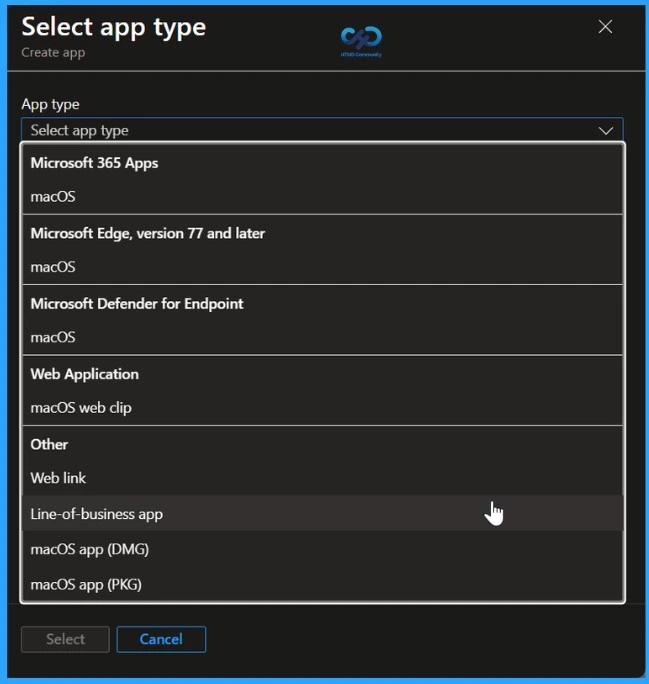Click the Other group header

click(49, 445)
